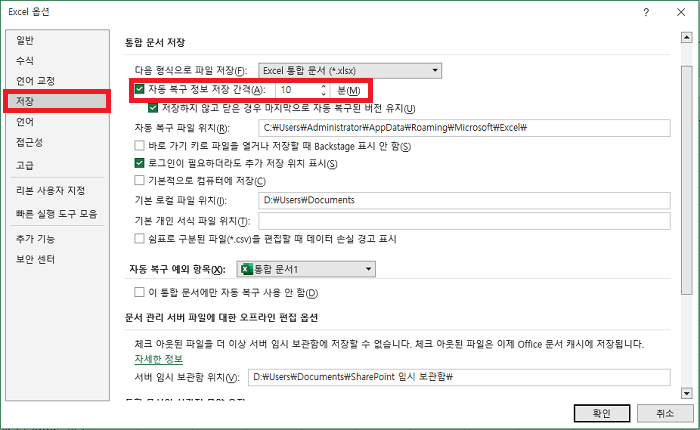Toggle 자동 복구 정보 저장 간격 checkbox
Viewport: 700px width, 430px height.
point(139,89)
